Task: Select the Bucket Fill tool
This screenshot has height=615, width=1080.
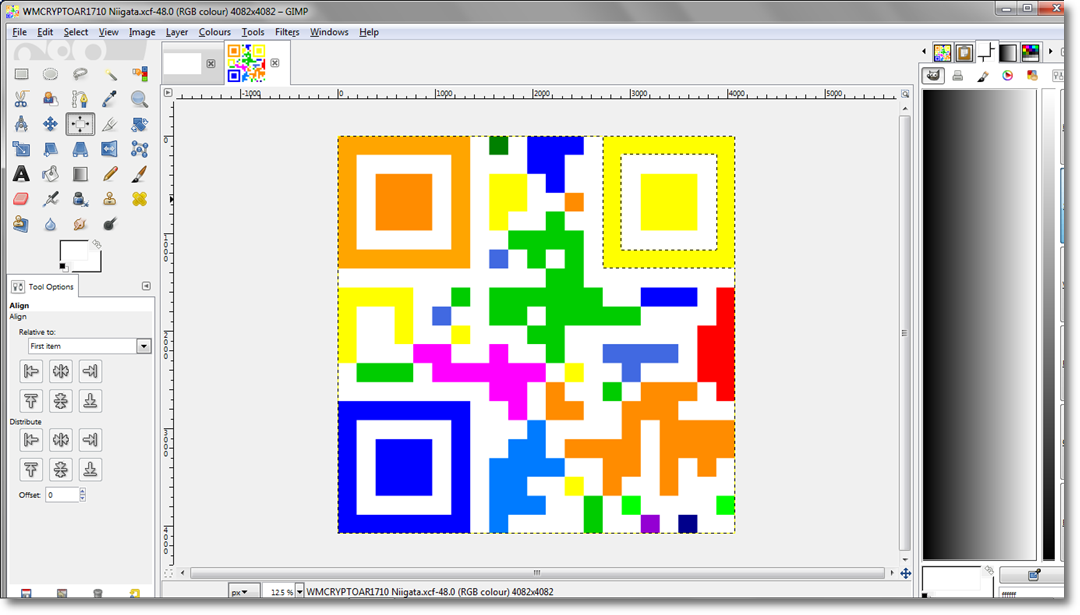Action: [50, 174]
